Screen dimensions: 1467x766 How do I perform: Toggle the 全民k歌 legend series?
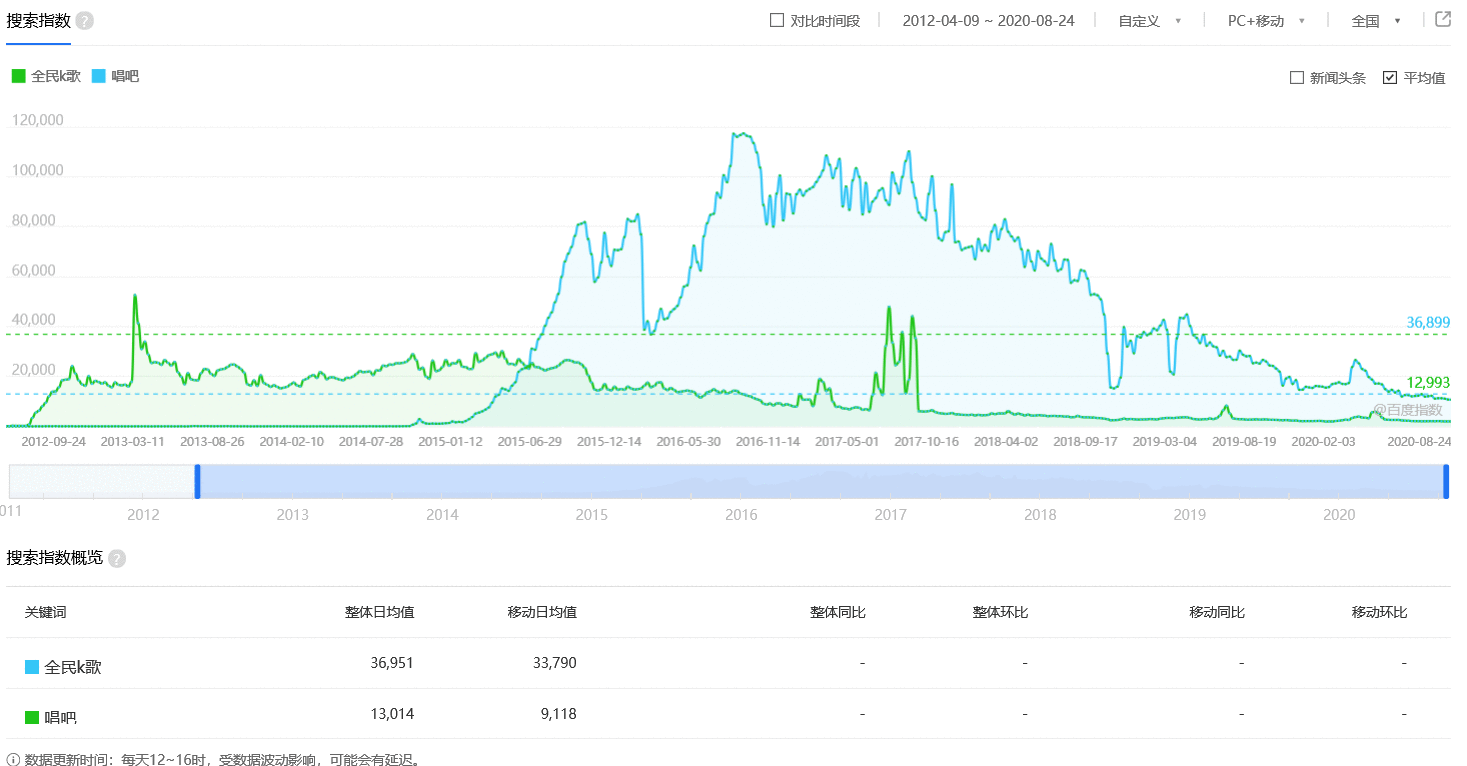46,76
